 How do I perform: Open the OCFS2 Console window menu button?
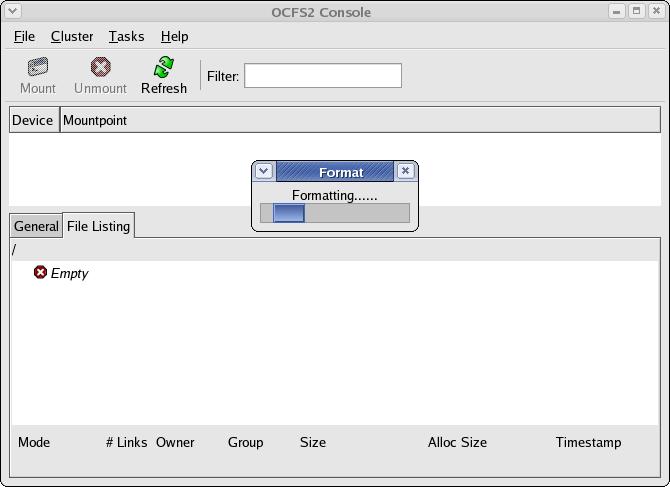point(12,11)
